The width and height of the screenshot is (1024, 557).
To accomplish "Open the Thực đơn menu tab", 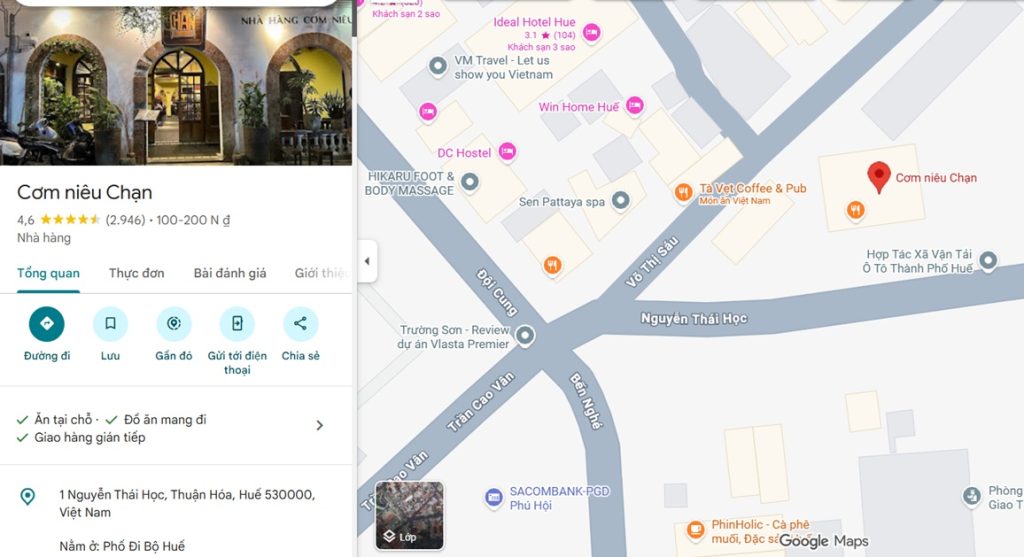I will (136, 273).
